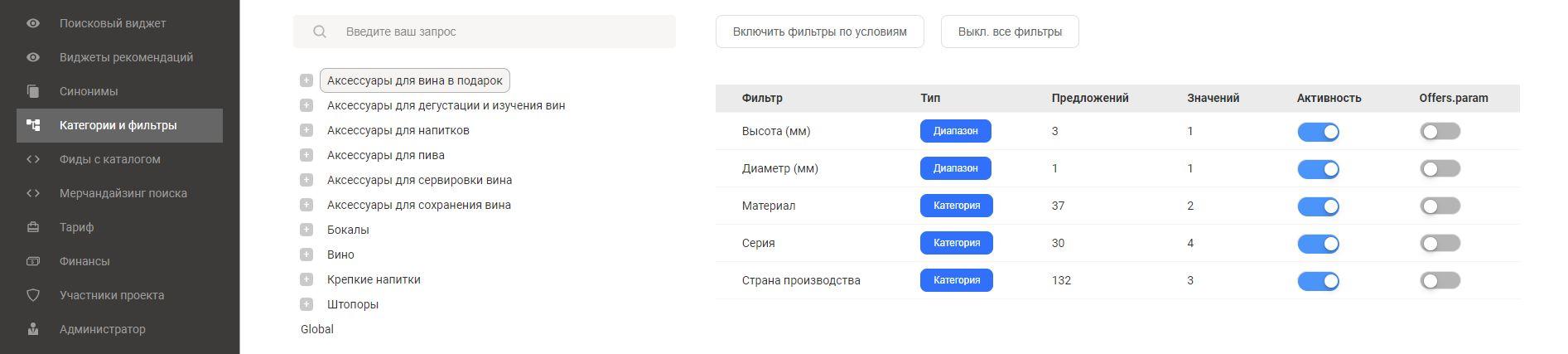Screen dimensions: 1568x354
Task: Expand the Аксессуары для пива category
Action: click(x=306, y=155)
